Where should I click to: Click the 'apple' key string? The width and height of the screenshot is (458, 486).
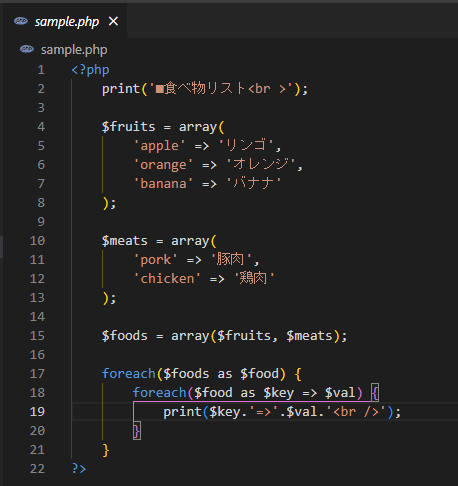[159, 146]
